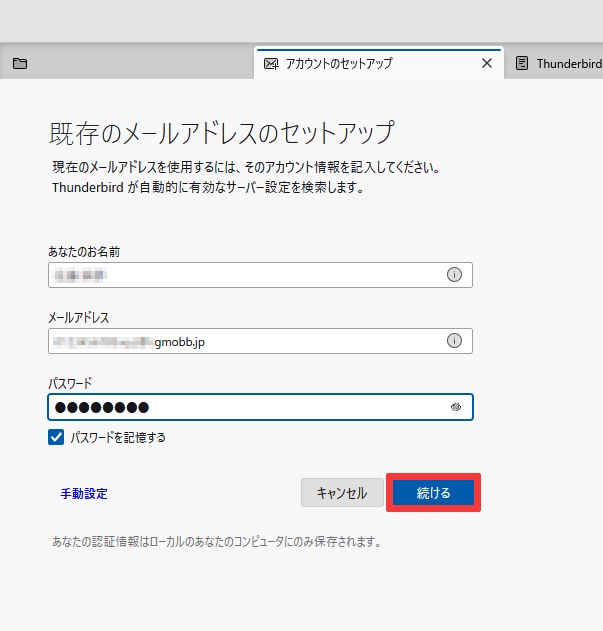The width and height of the screenshot is (603, 631).
Task: Click the パスワードを記憶する label text
Action: point(118,437)
